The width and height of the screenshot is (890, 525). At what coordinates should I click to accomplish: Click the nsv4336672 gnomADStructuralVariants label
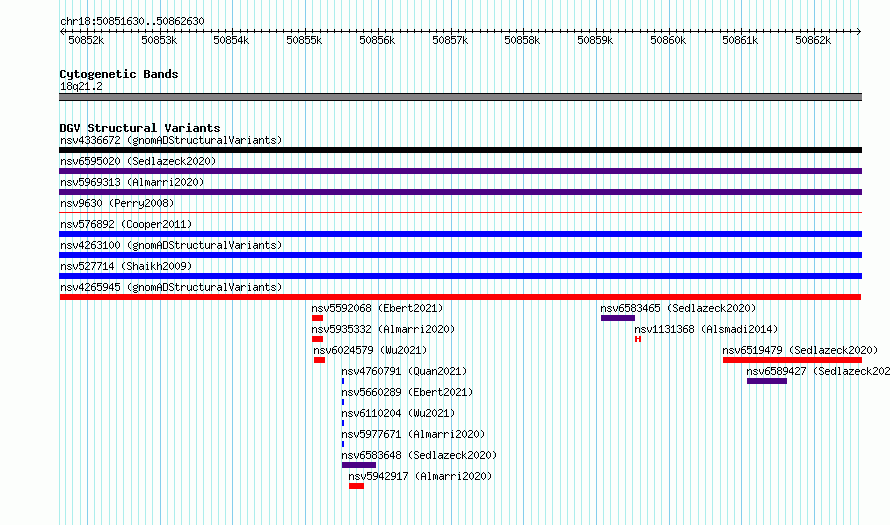click(171, 140)
